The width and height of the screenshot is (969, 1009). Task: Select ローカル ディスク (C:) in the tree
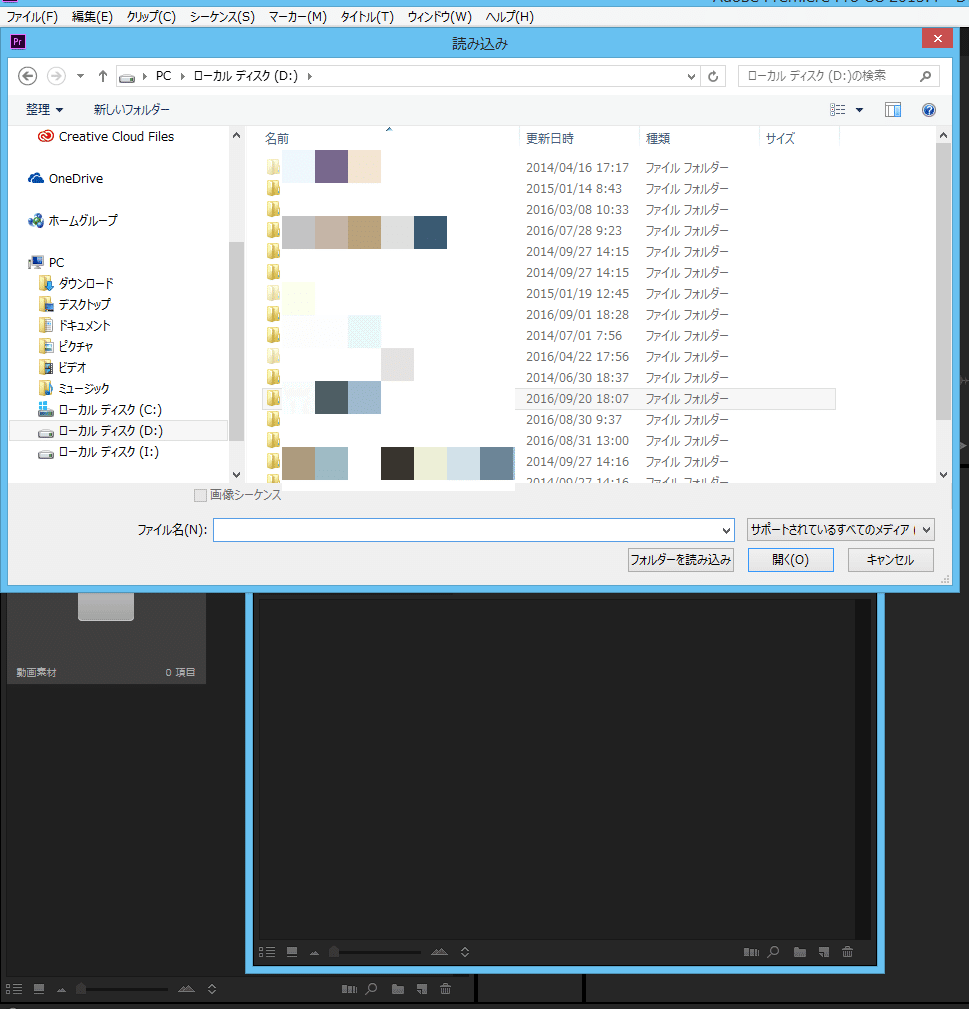[100, 410]
